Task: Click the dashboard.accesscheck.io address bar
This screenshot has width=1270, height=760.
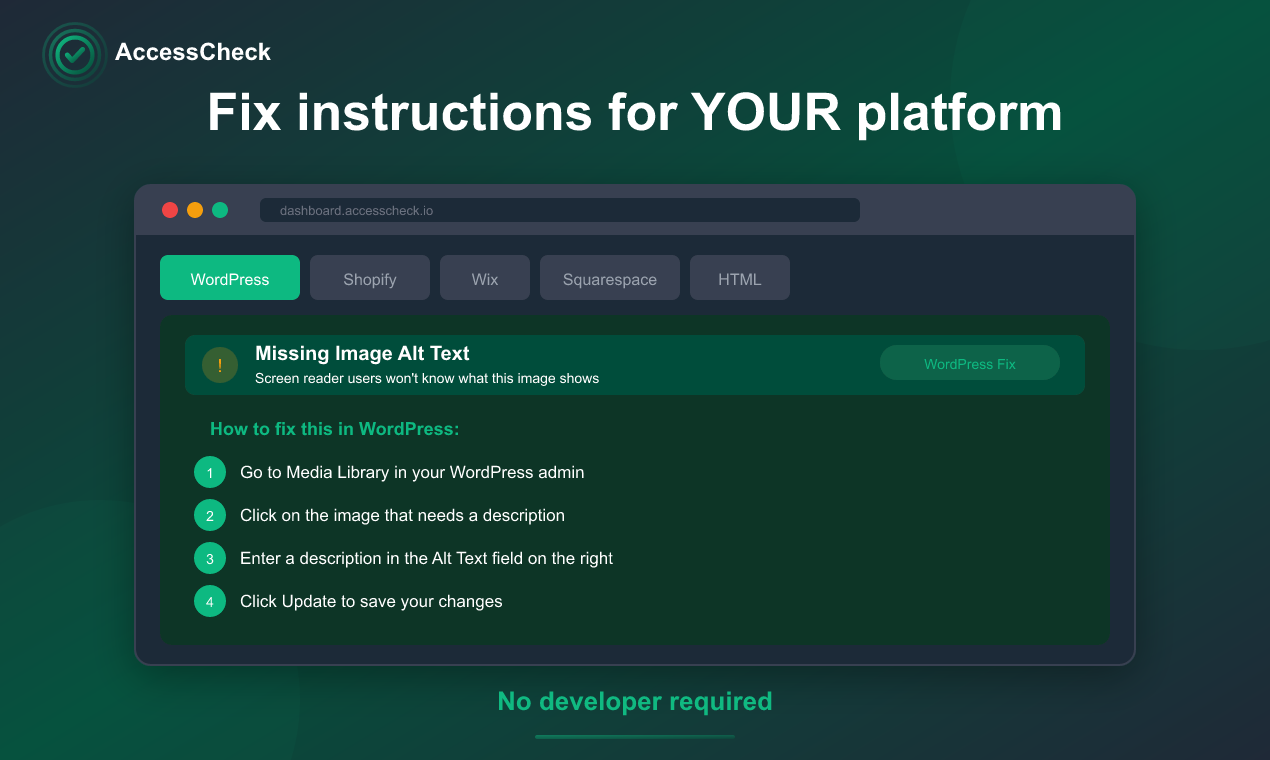Action: pos(560,209)
